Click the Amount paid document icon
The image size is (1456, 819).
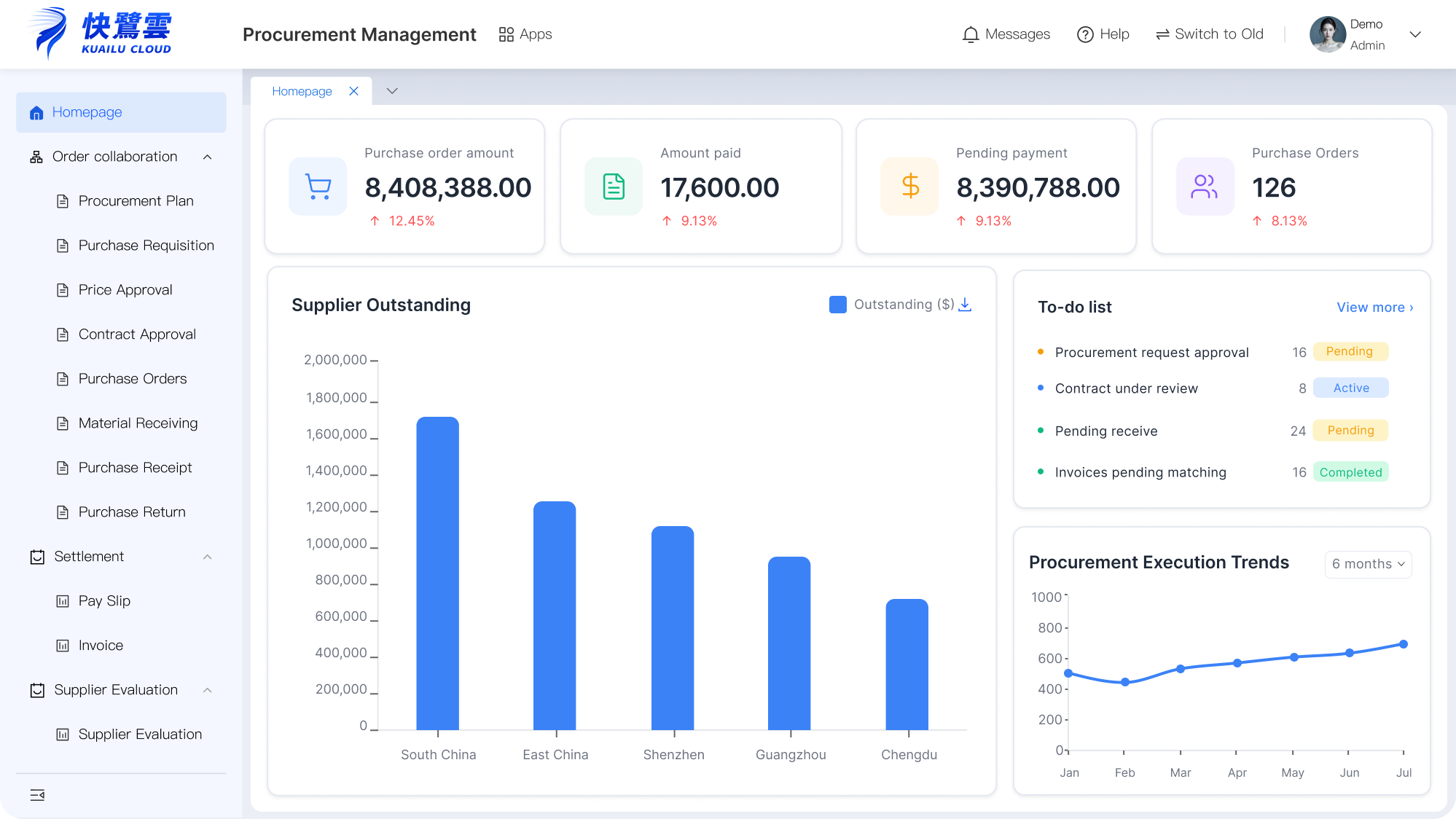tap(614, 187)
